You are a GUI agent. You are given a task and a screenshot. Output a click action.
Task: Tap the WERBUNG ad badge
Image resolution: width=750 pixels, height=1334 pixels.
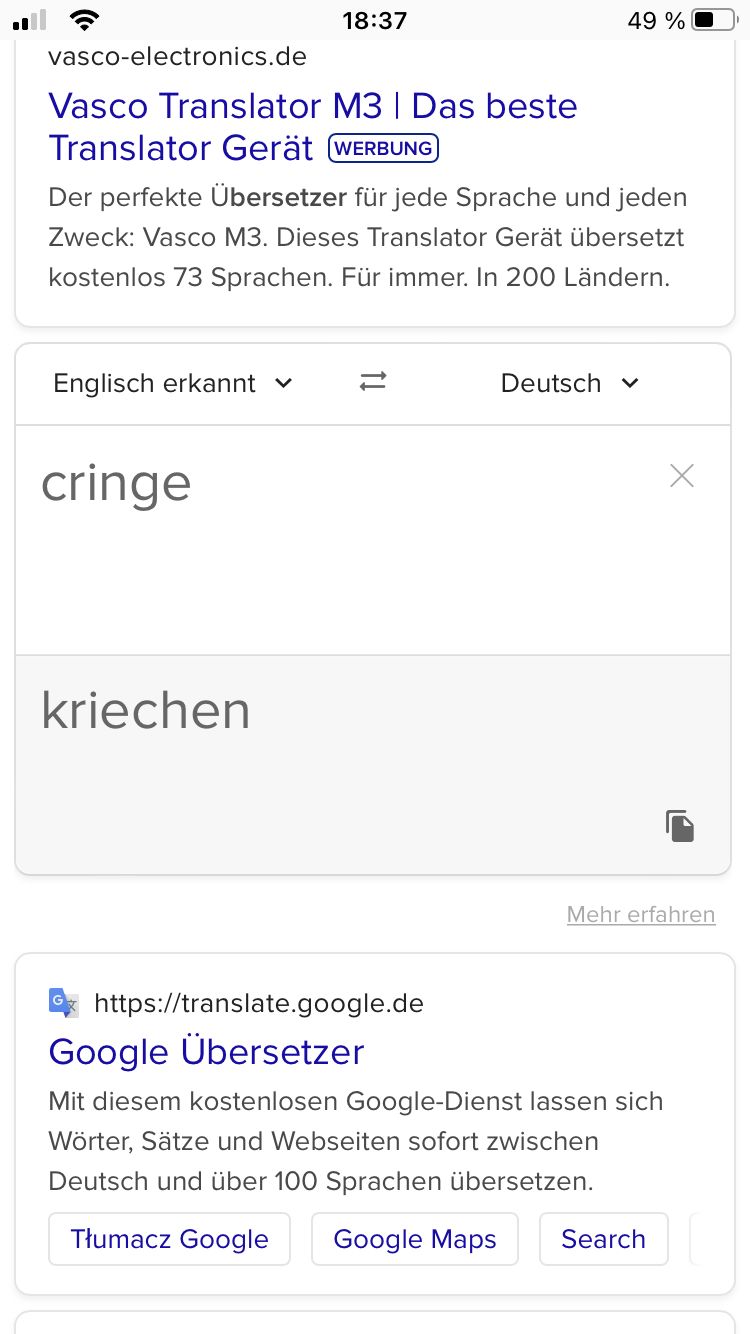click(383, 149)
